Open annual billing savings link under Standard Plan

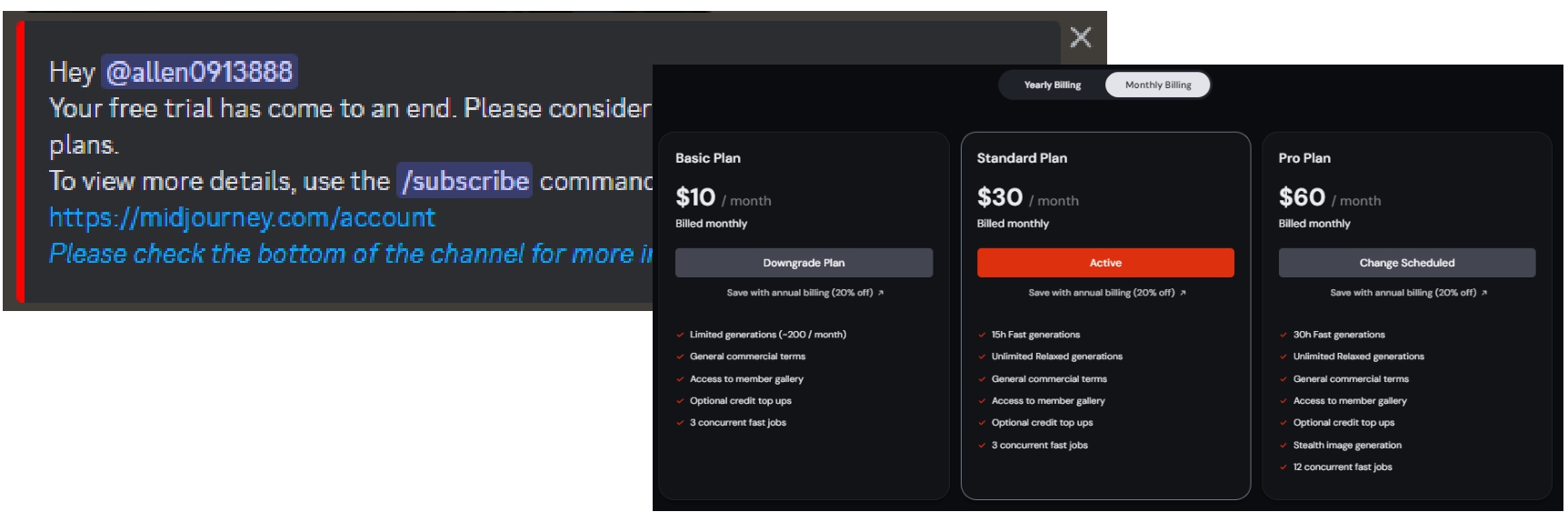click(x=1101, y=293)
